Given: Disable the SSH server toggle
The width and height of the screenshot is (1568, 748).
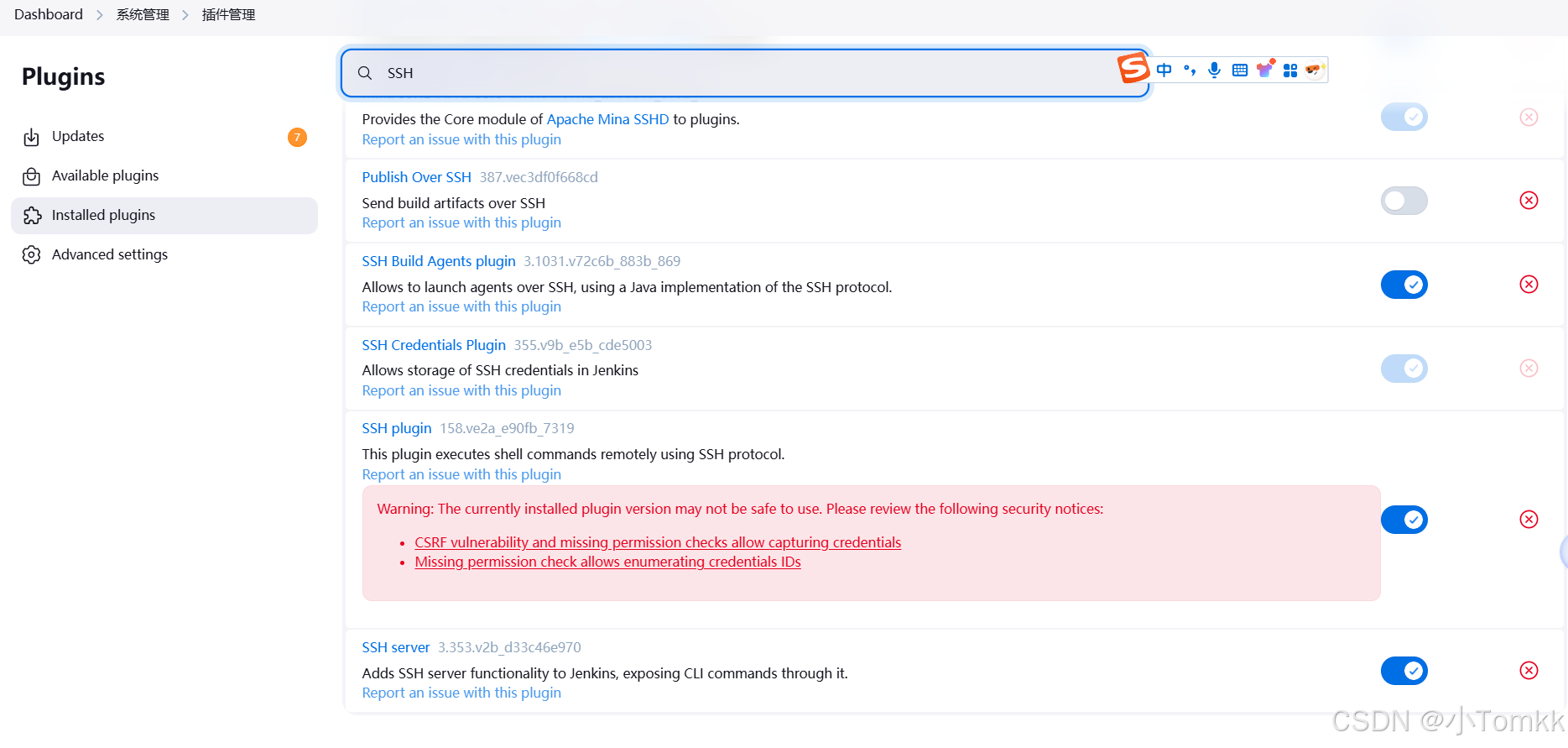Looking at the screenshot, I should pos(1404,671).
